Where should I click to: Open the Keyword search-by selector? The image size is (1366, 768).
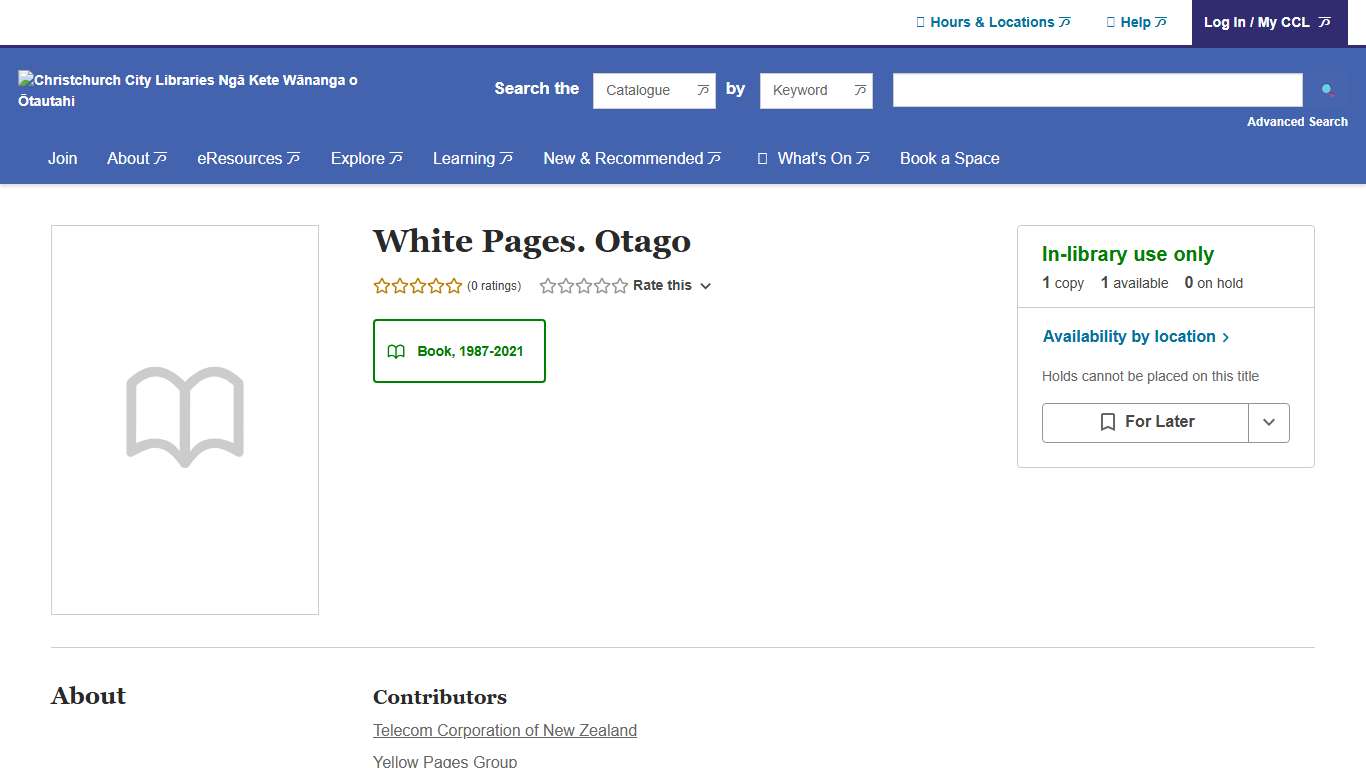click(816, 90)
